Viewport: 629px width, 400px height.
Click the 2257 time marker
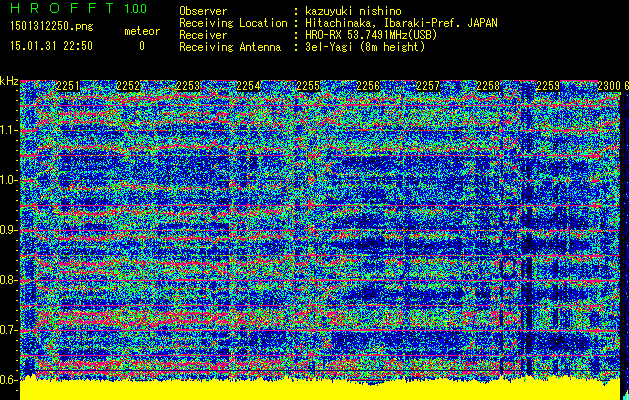tap(429, 87)
